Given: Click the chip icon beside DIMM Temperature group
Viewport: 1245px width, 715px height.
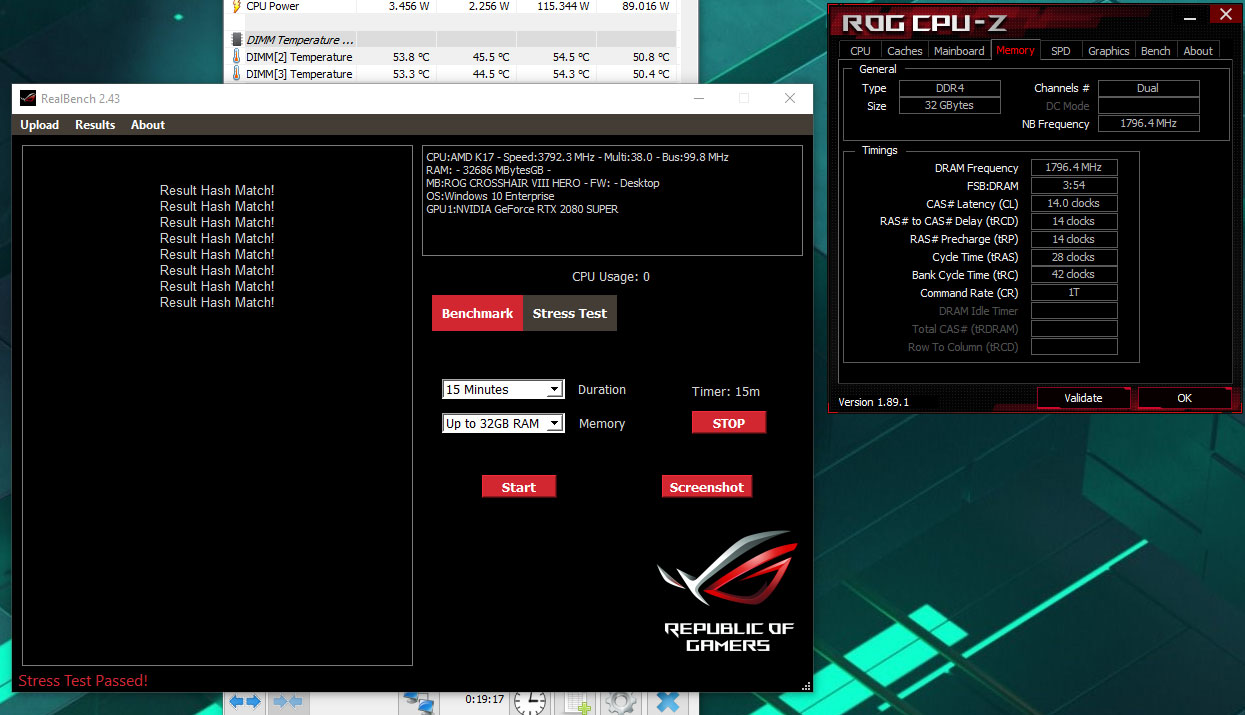Looking at the screenshot, I should coord(236,40).
